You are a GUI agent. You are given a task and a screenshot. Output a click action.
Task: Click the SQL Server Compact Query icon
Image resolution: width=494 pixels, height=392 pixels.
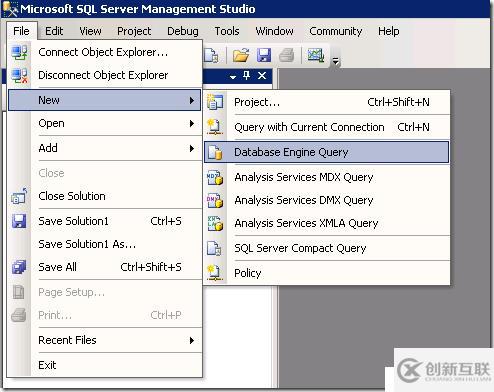[214, 248]
